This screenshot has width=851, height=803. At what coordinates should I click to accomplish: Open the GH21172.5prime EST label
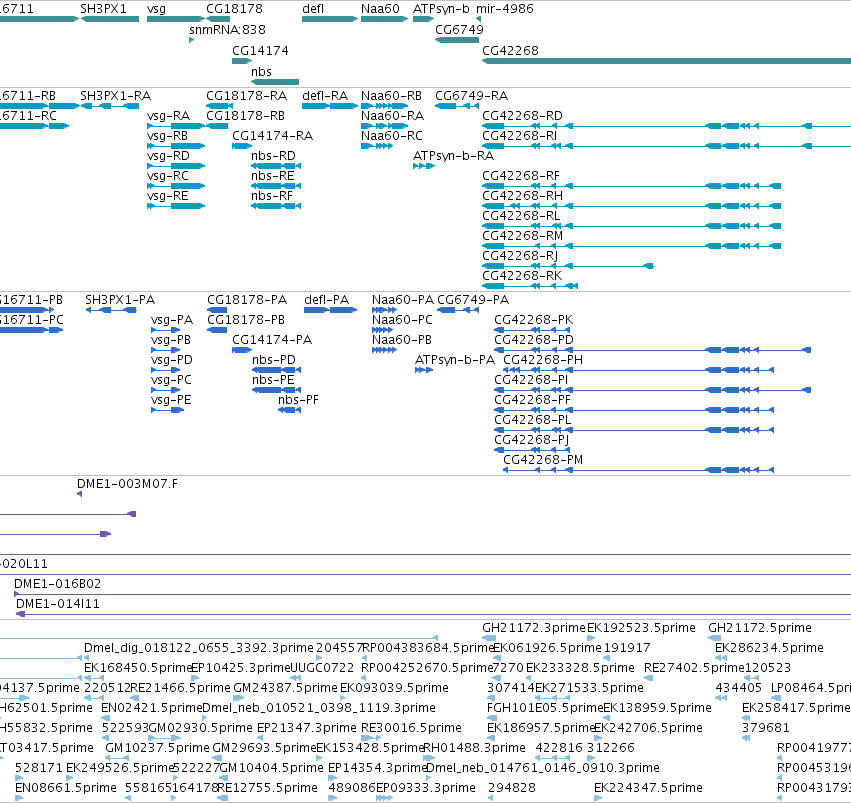point(760,628)
